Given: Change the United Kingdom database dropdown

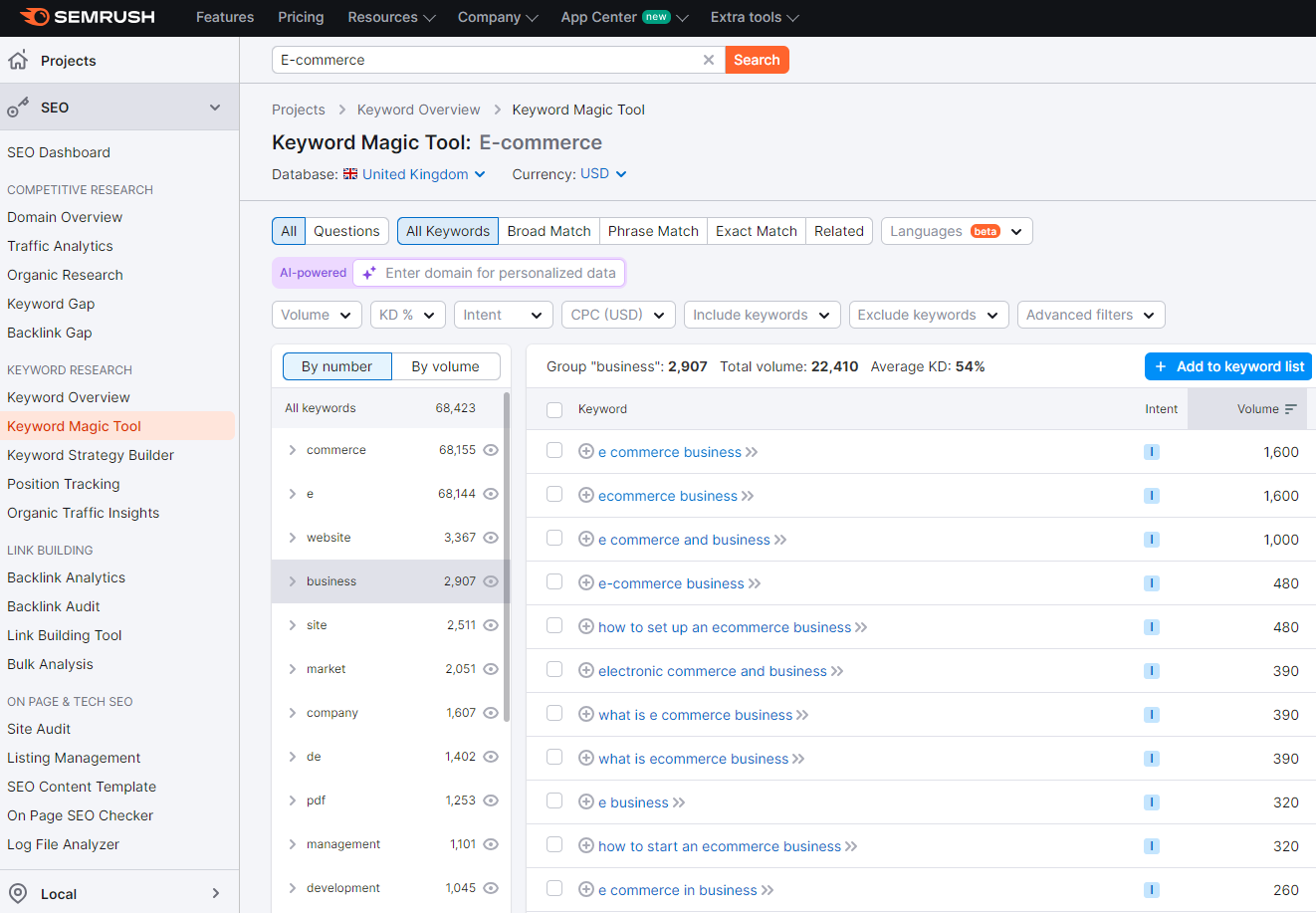Looking at the screenshot, I should point(424,174).
